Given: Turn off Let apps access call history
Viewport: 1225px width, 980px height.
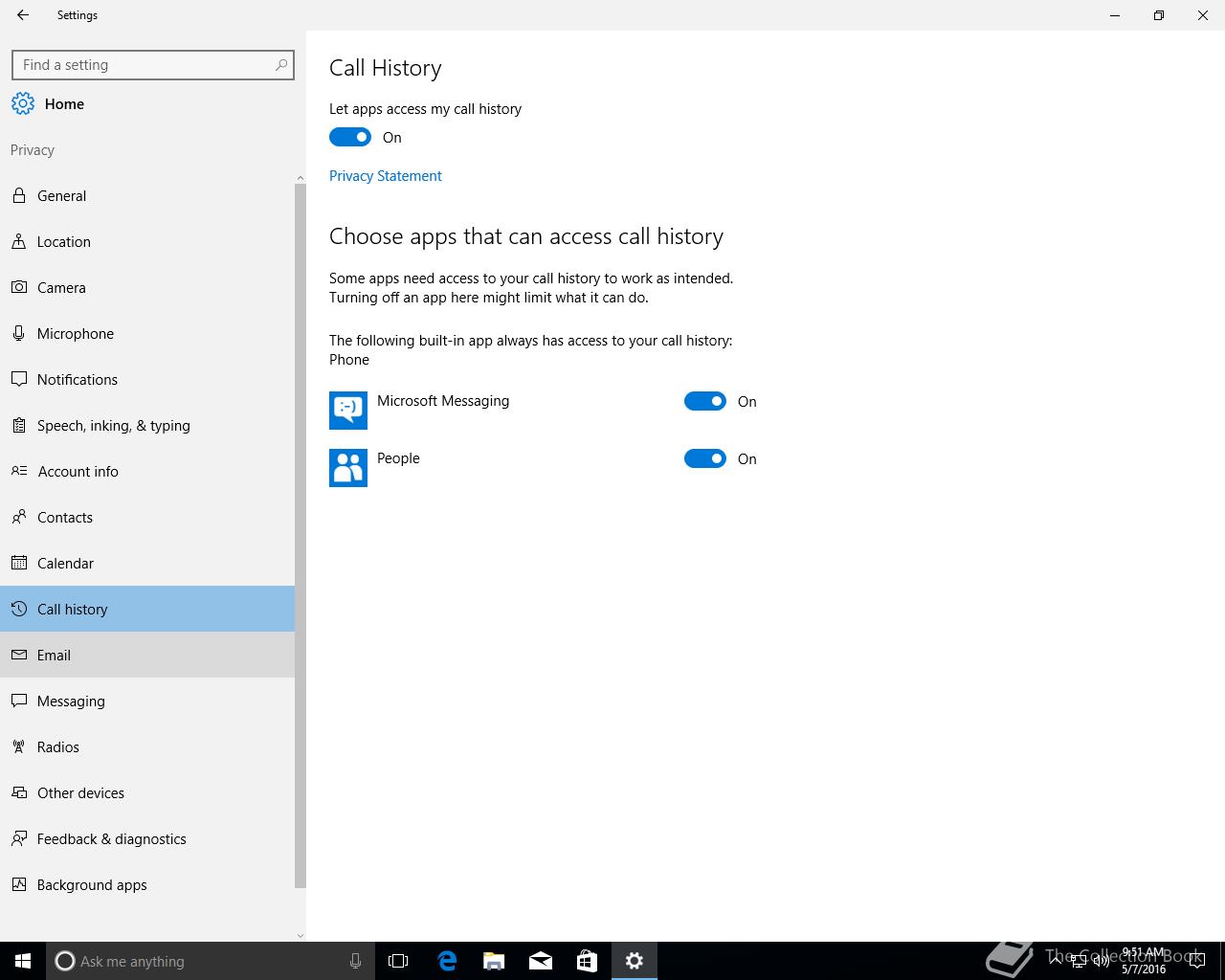Looking at the screenshot, I should pyautogui.click(x=350, y=137).
